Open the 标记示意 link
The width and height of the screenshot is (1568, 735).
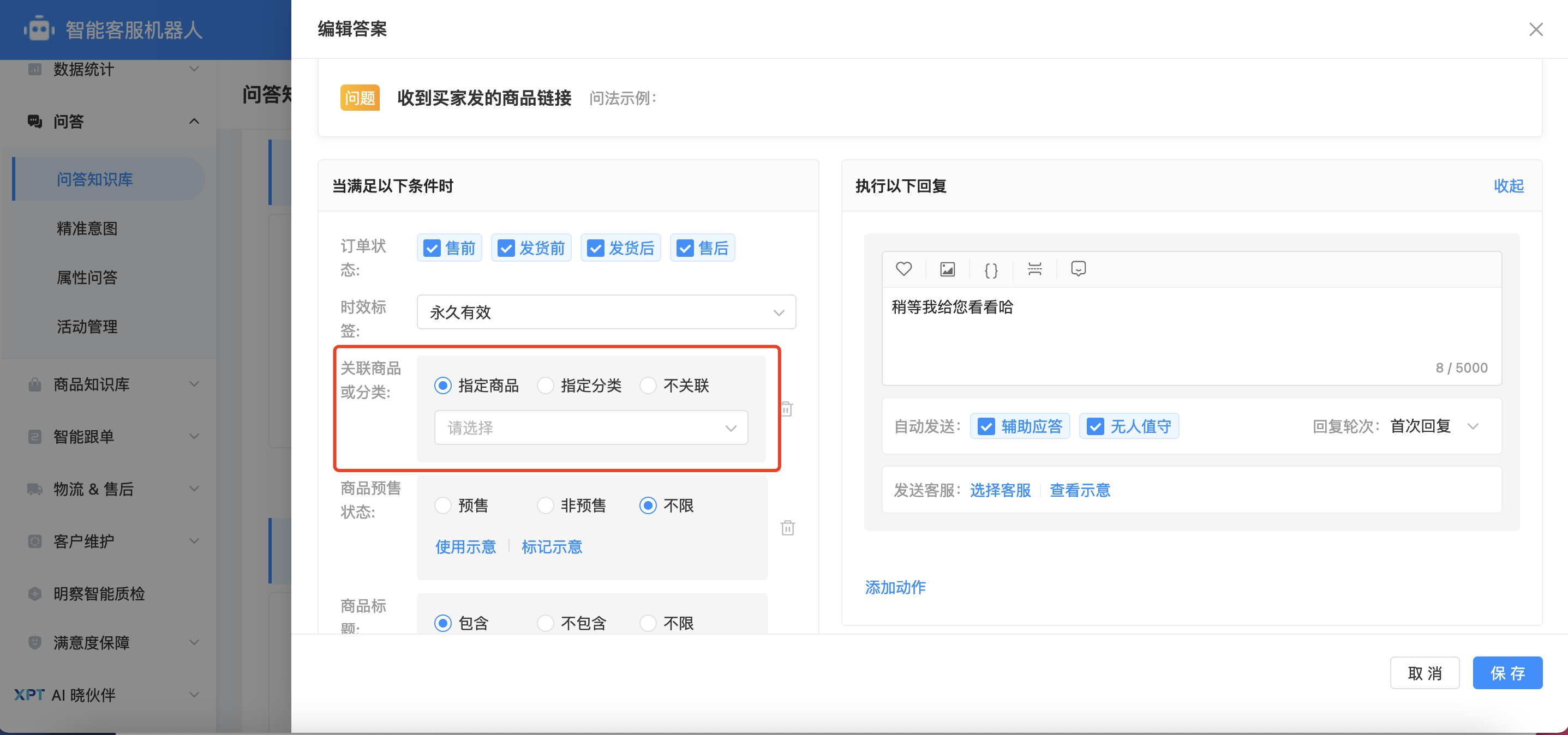click(x=552, y=547)
